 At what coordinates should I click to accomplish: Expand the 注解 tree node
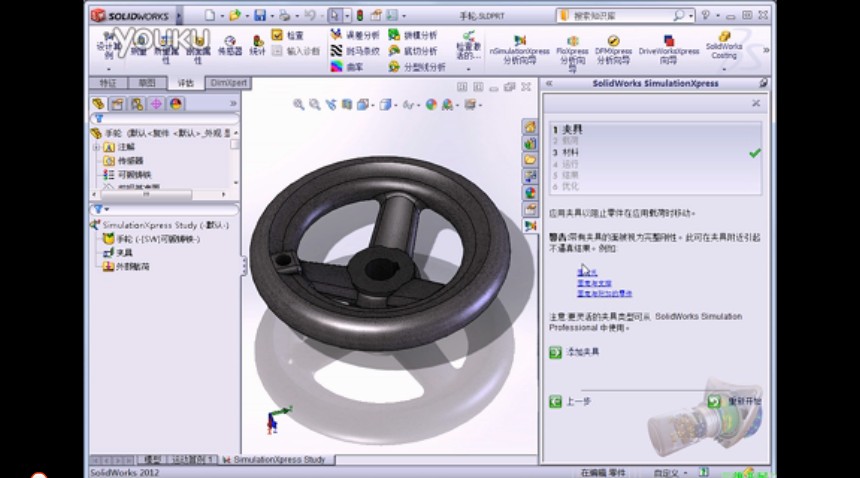click(97, 147)
